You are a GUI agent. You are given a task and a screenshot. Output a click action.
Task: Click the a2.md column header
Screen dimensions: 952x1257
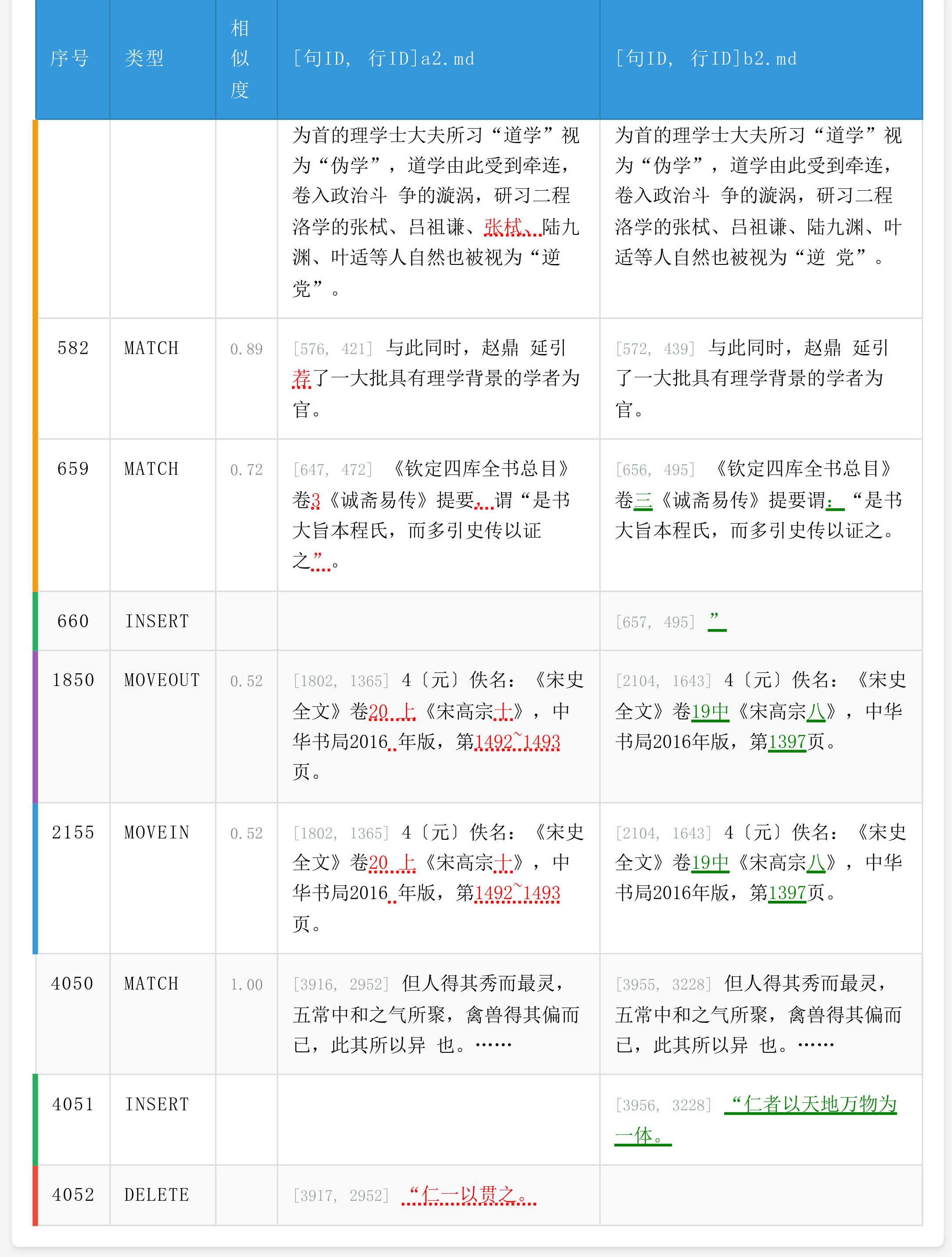[383, 58]
